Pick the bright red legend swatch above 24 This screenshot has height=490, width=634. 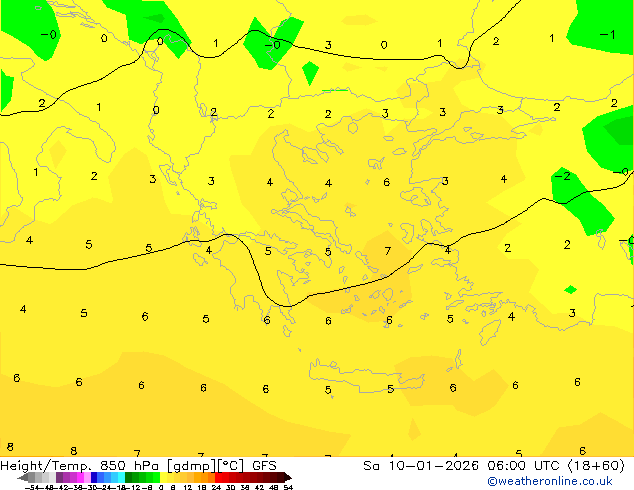coord(218,477)
